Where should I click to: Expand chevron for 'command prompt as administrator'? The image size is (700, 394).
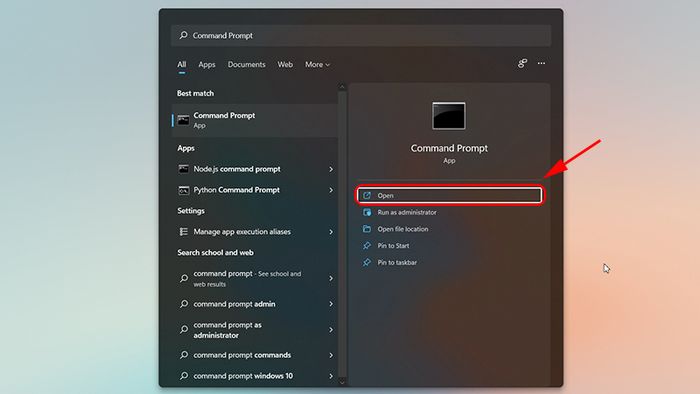click(x=331, y=330)
